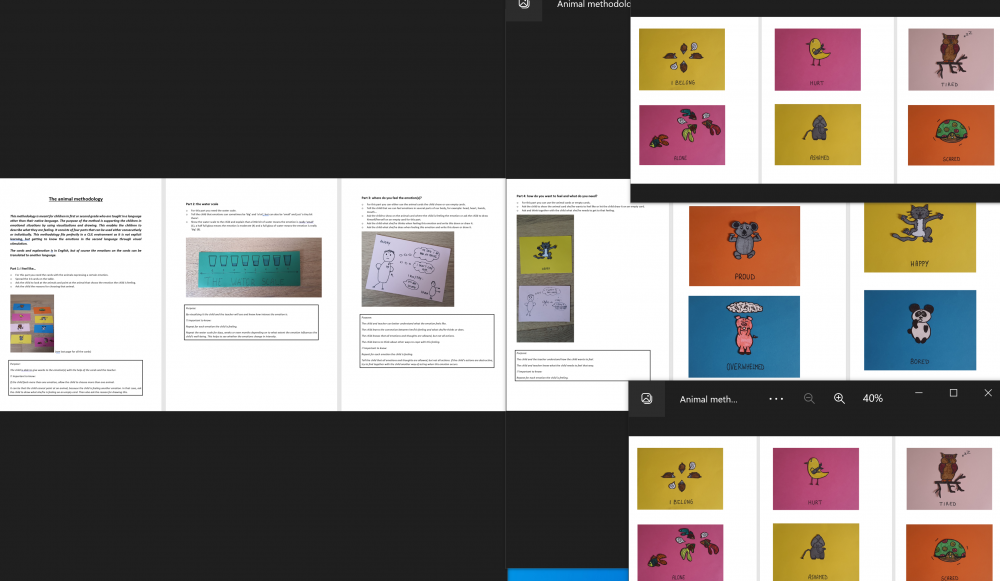The height and width of the screenshot is (581, 1000).
Task: Select HURT bird card in upper Photos window
Action: (818, 59)
